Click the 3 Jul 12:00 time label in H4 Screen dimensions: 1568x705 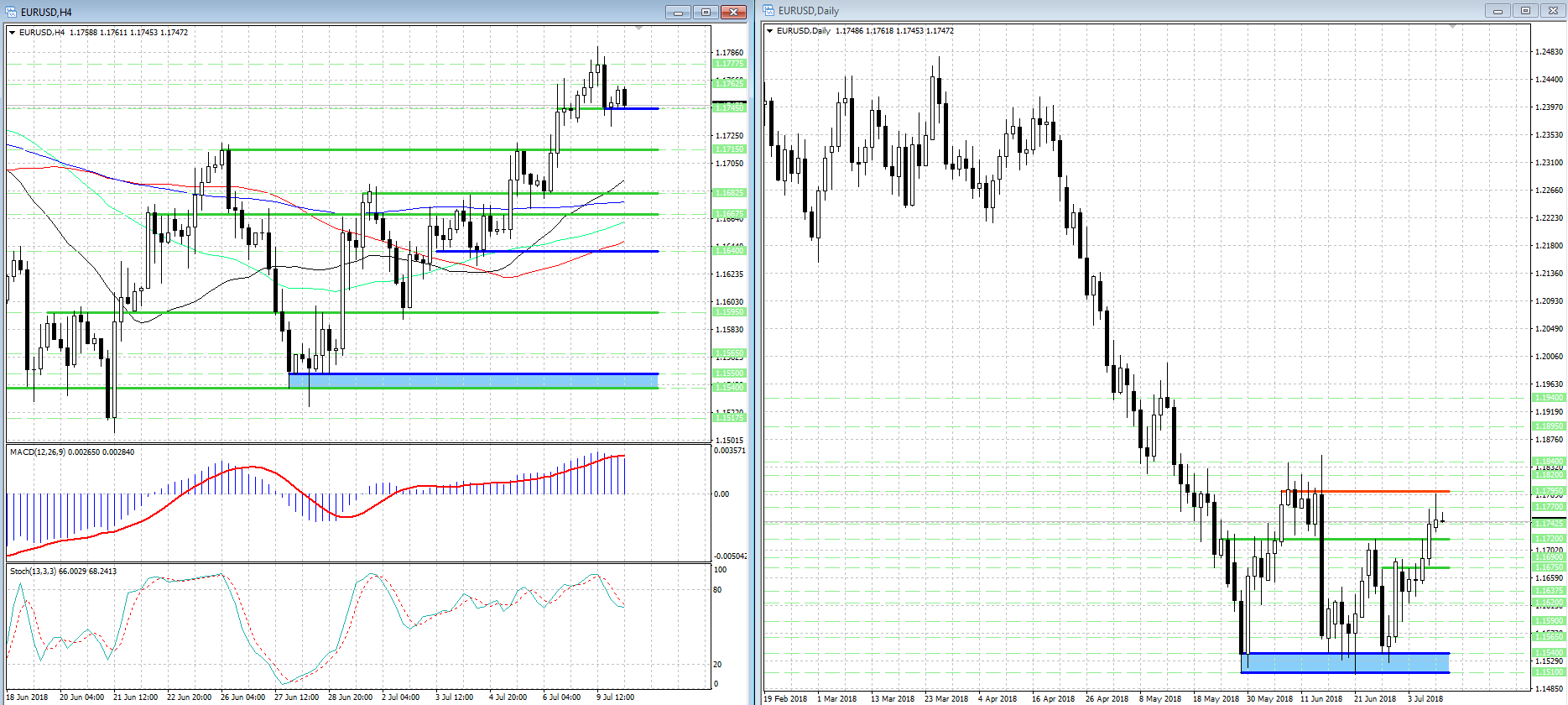tap(454, 697)
